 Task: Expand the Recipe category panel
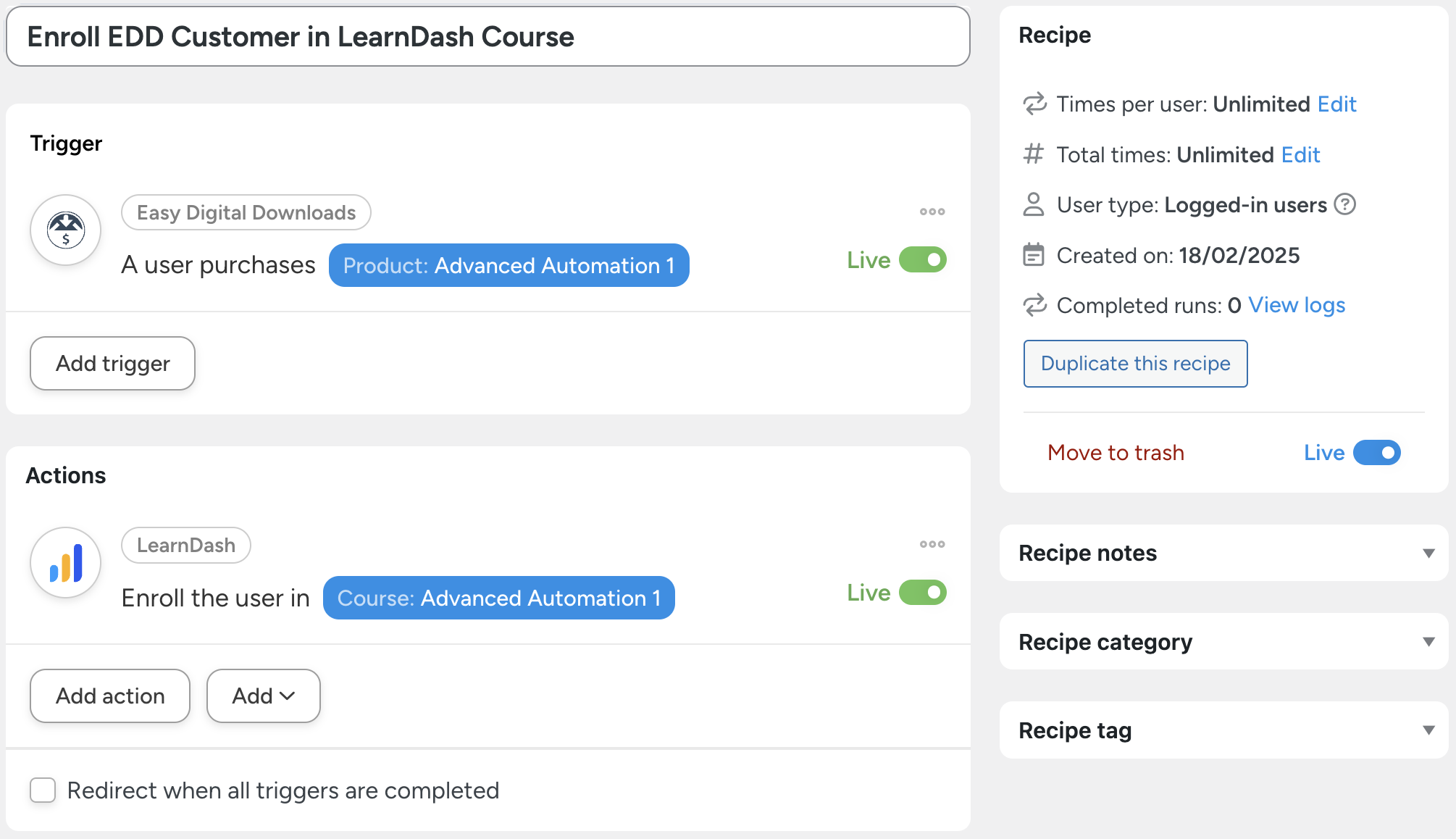1428,642
